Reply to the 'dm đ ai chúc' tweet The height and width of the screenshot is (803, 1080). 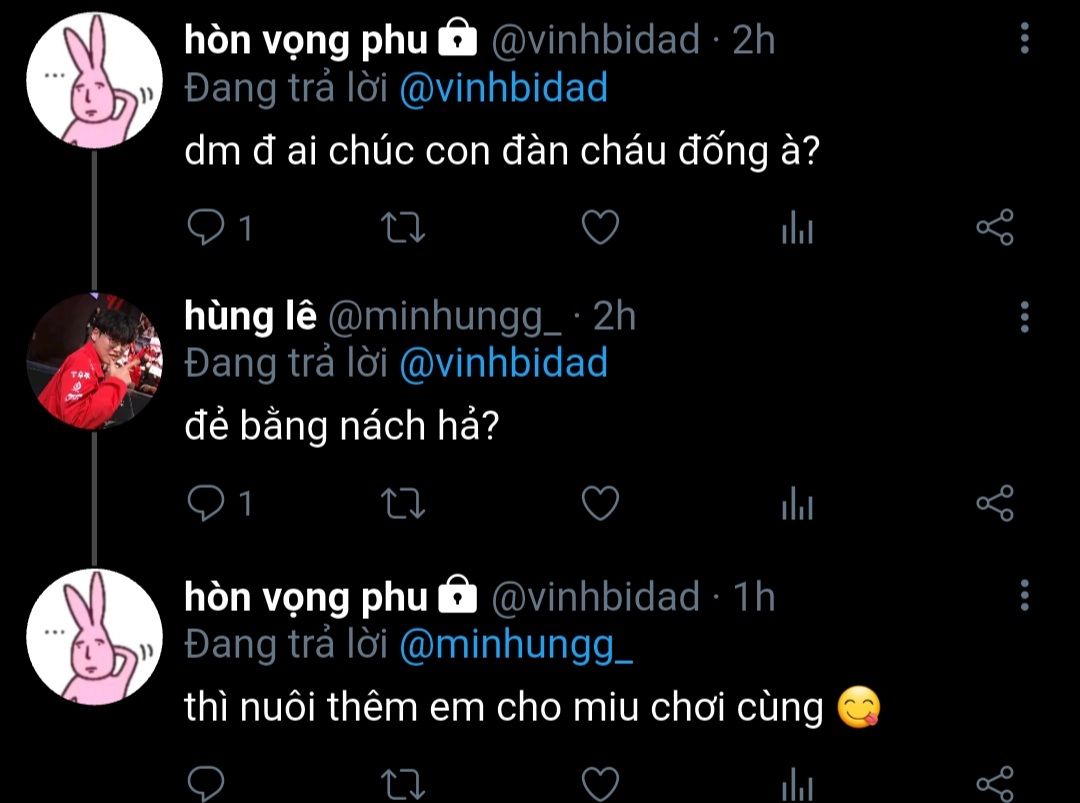(x=206, y=227)
